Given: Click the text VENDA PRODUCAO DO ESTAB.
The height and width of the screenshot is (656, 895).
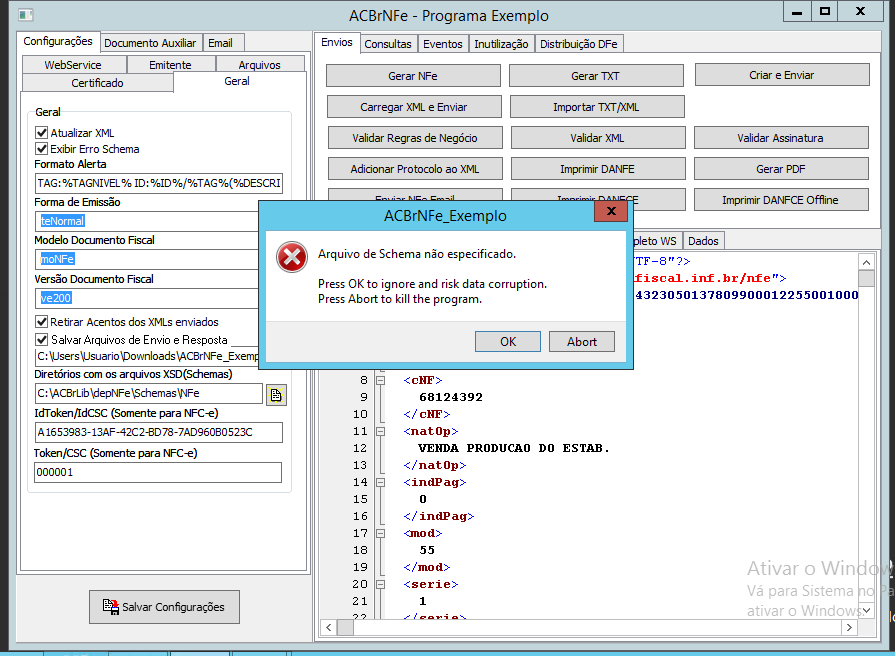Looking at the screenshot, I should pos(514,448).
